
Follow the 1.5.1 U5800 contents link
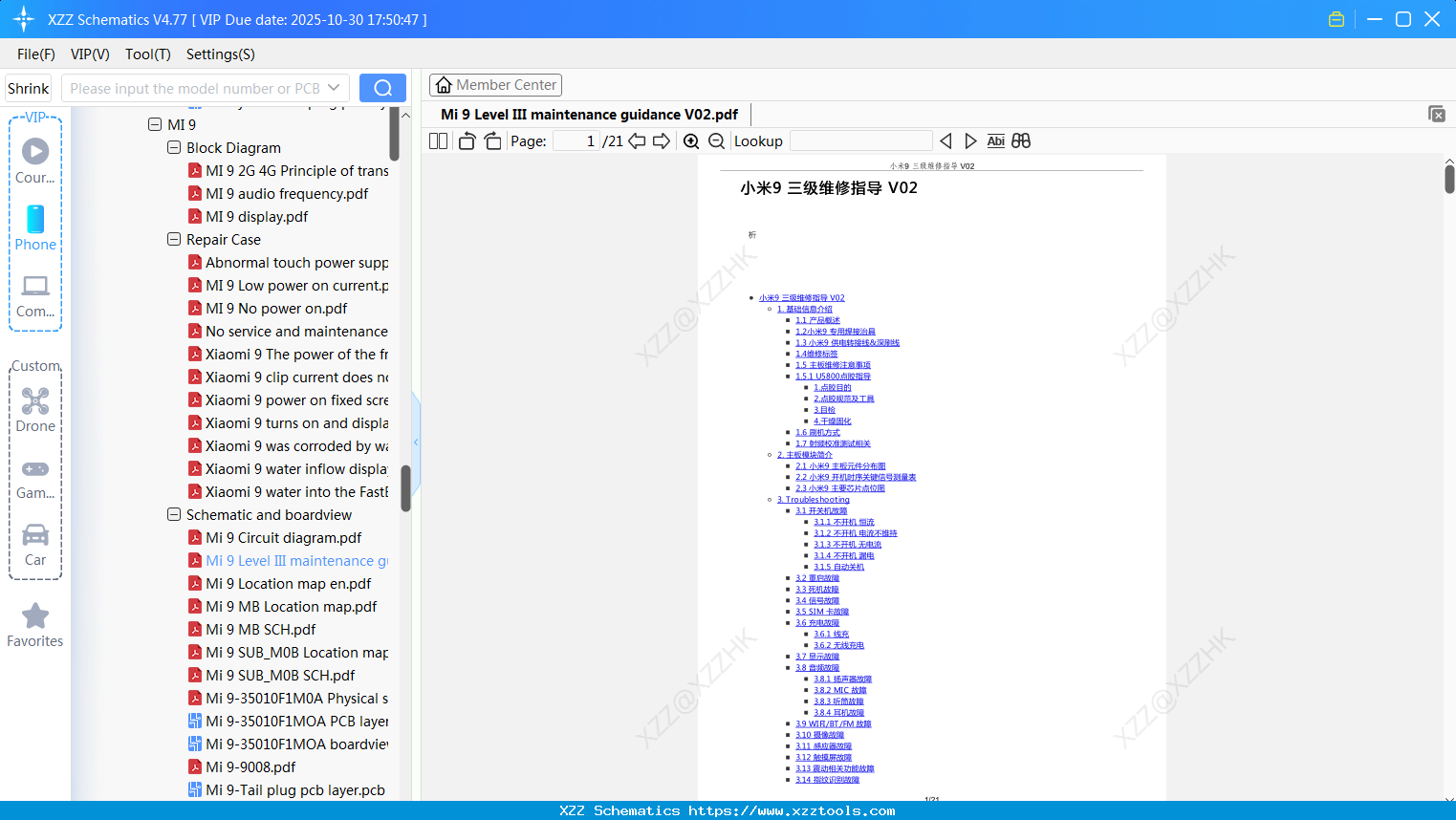click(x=833, y=377)
